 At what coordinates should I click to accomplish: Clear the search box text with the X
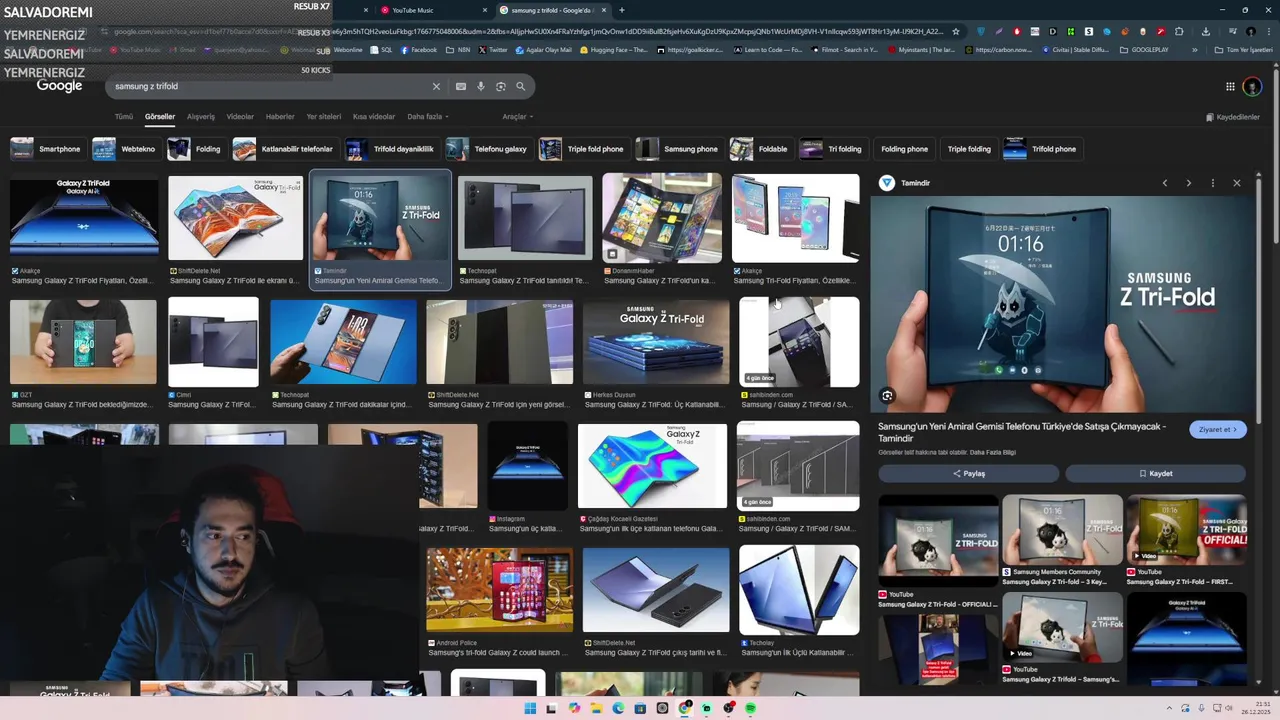pos(436,86)
